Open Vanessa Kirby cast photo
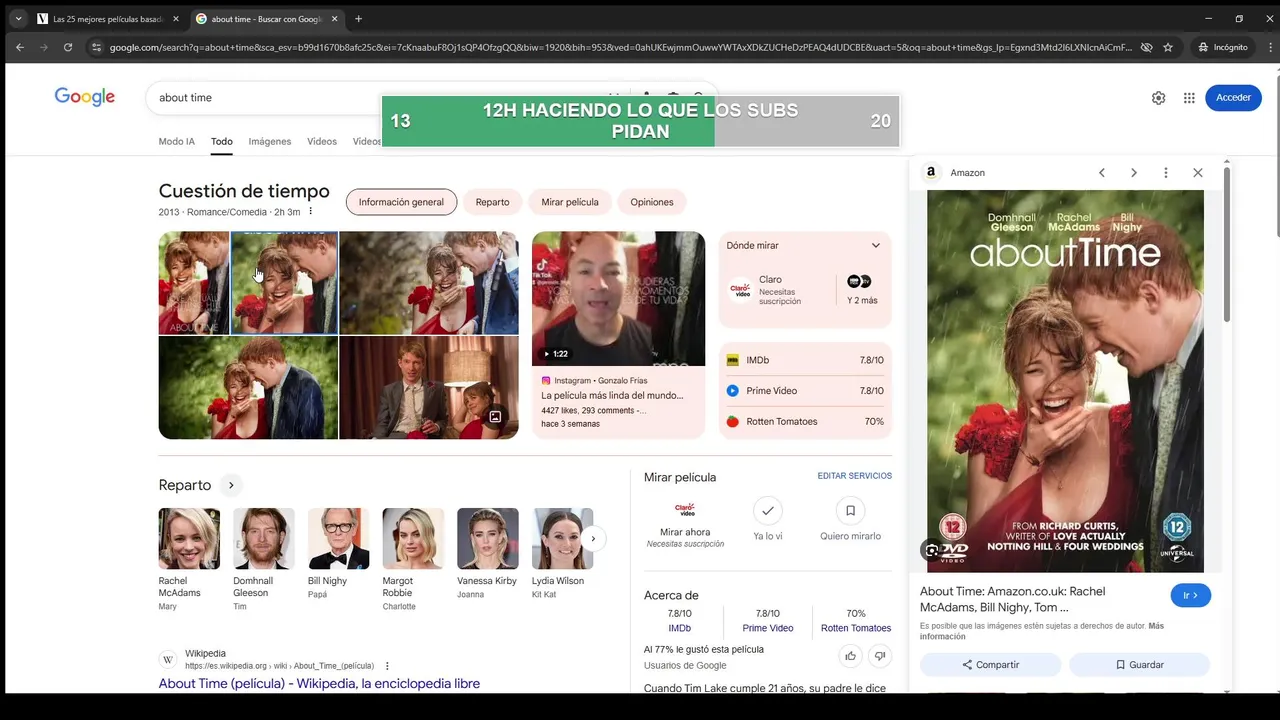This screenshot has width=1280, height=720. 488,539
